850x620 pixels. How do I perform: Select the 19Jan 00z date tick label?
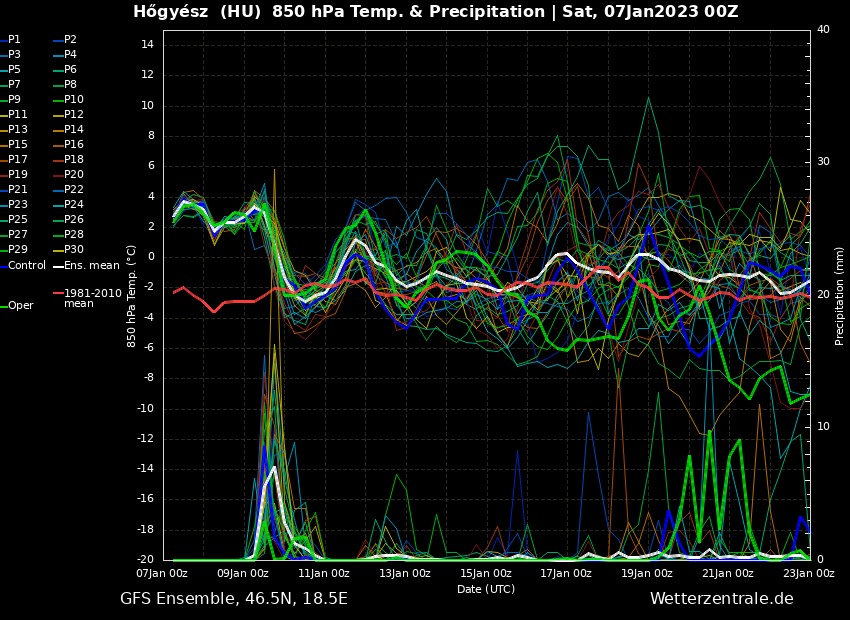(647, 574)
